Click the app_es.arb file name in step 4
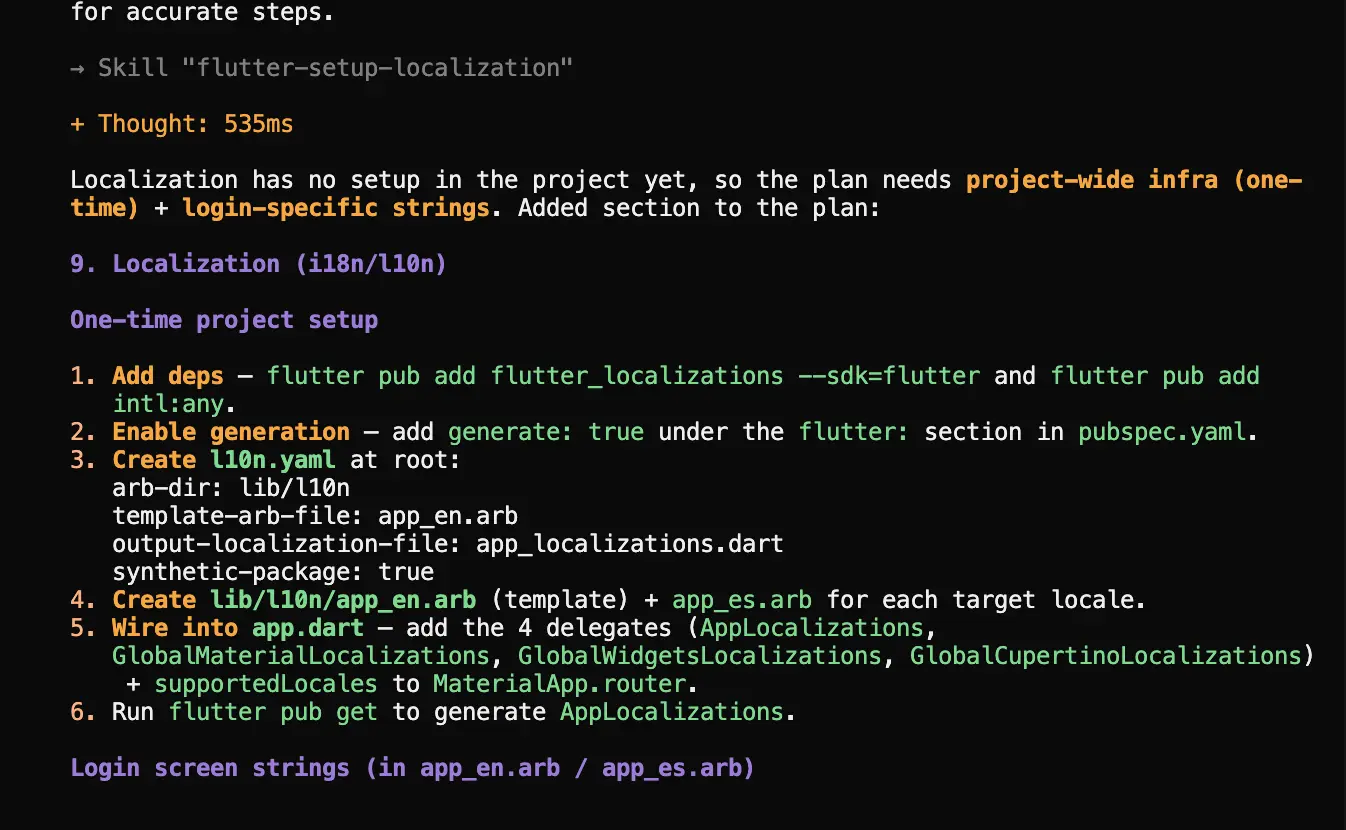 coord(742,600)
